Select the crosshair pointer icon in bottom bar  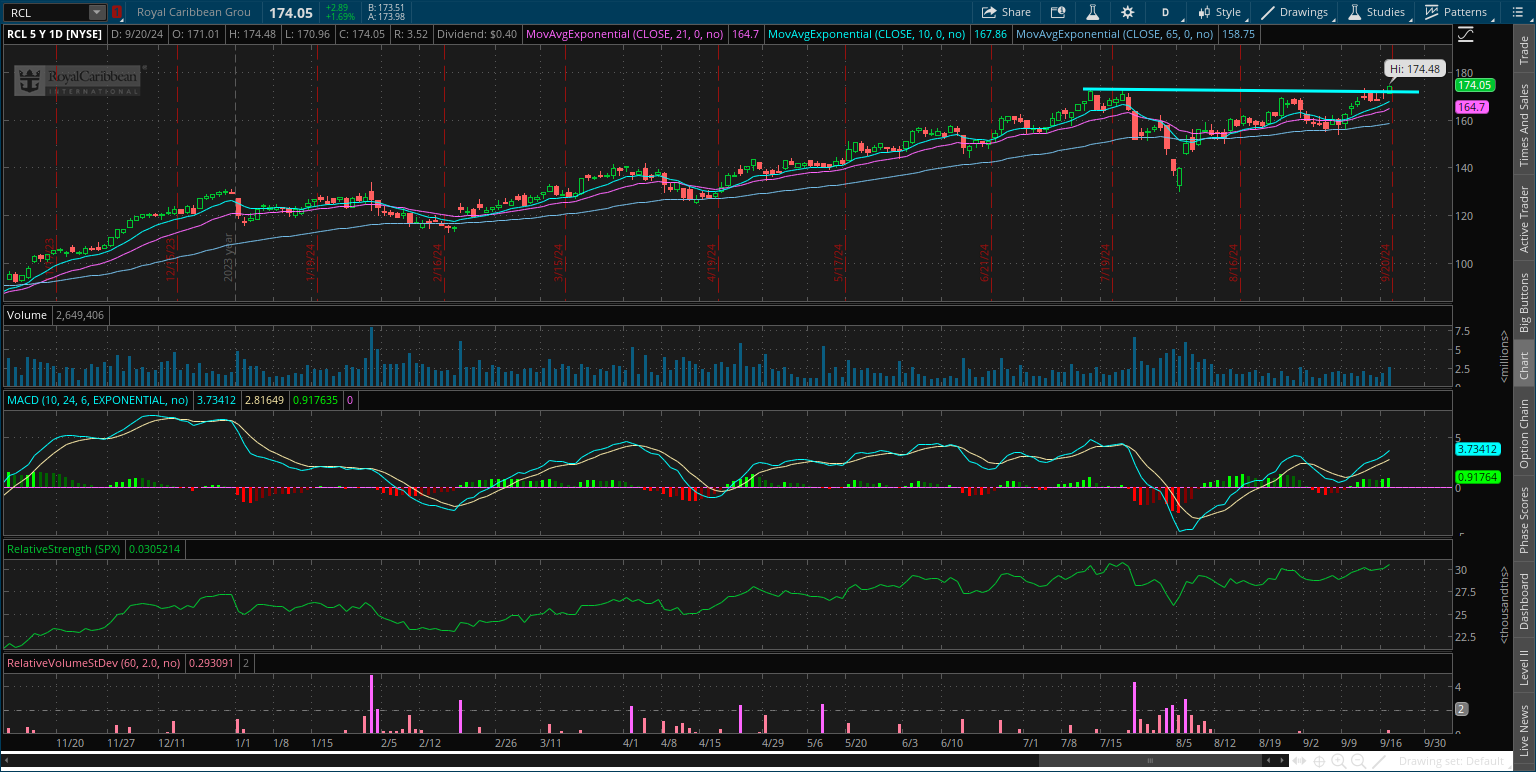(x=1319, y=761)
